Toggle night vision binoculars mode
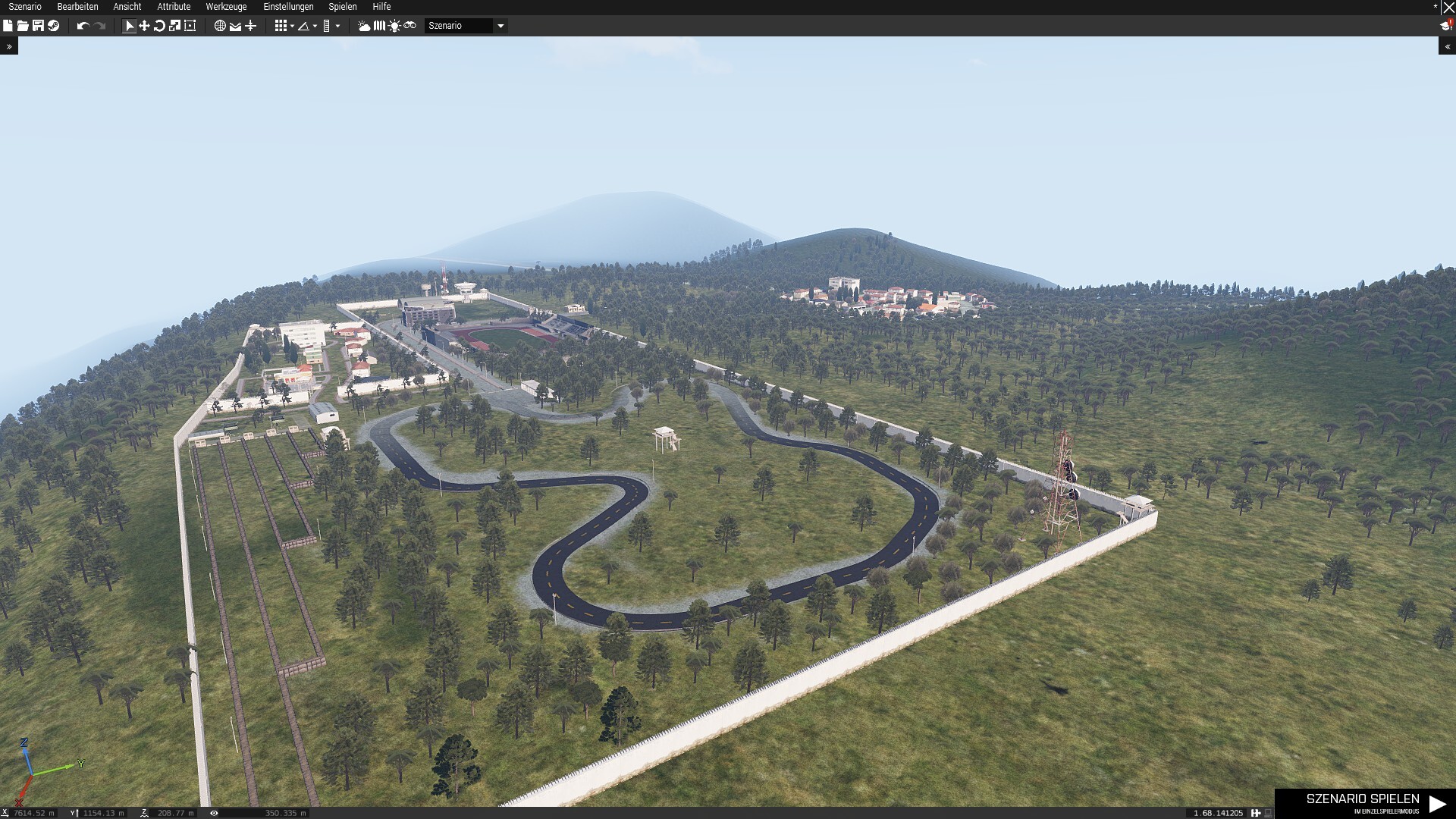Screen dimensions: 1456x819 (x=409, y=26)
